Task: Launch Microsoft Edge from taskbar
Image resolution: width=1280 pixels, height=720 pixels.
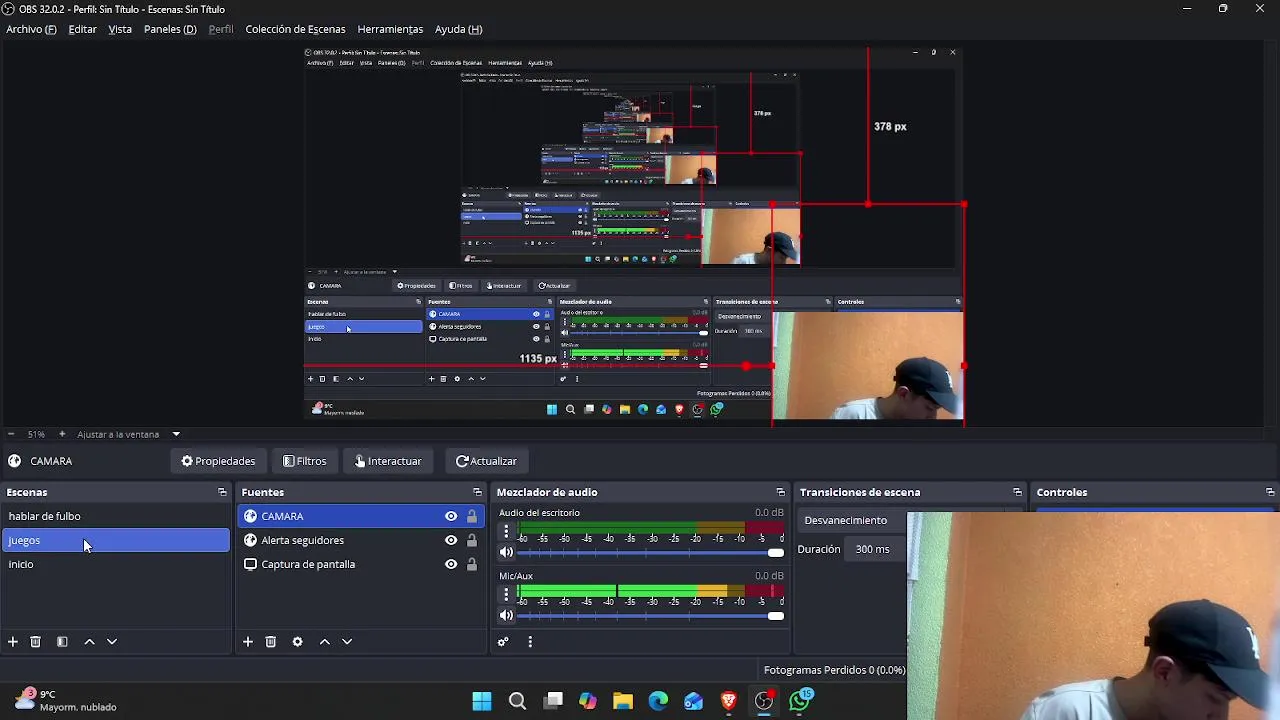Action: point(658,701)
